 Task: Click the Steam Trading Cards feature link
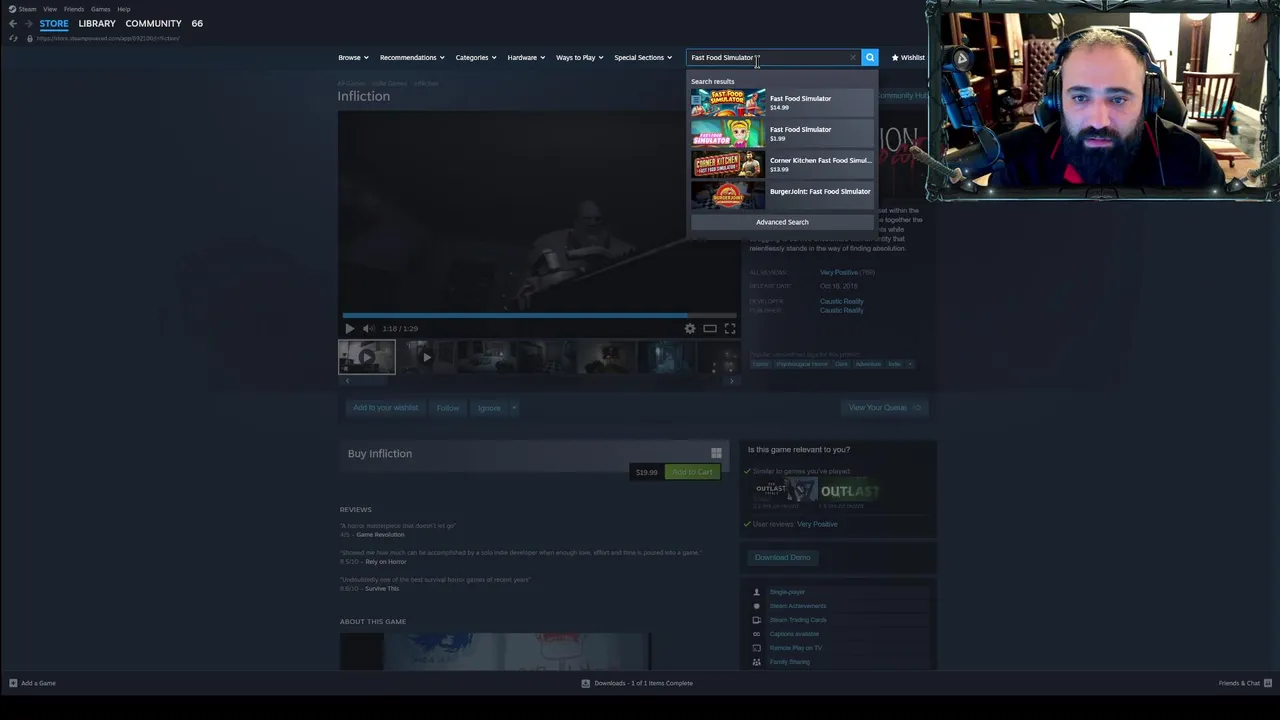798,620
